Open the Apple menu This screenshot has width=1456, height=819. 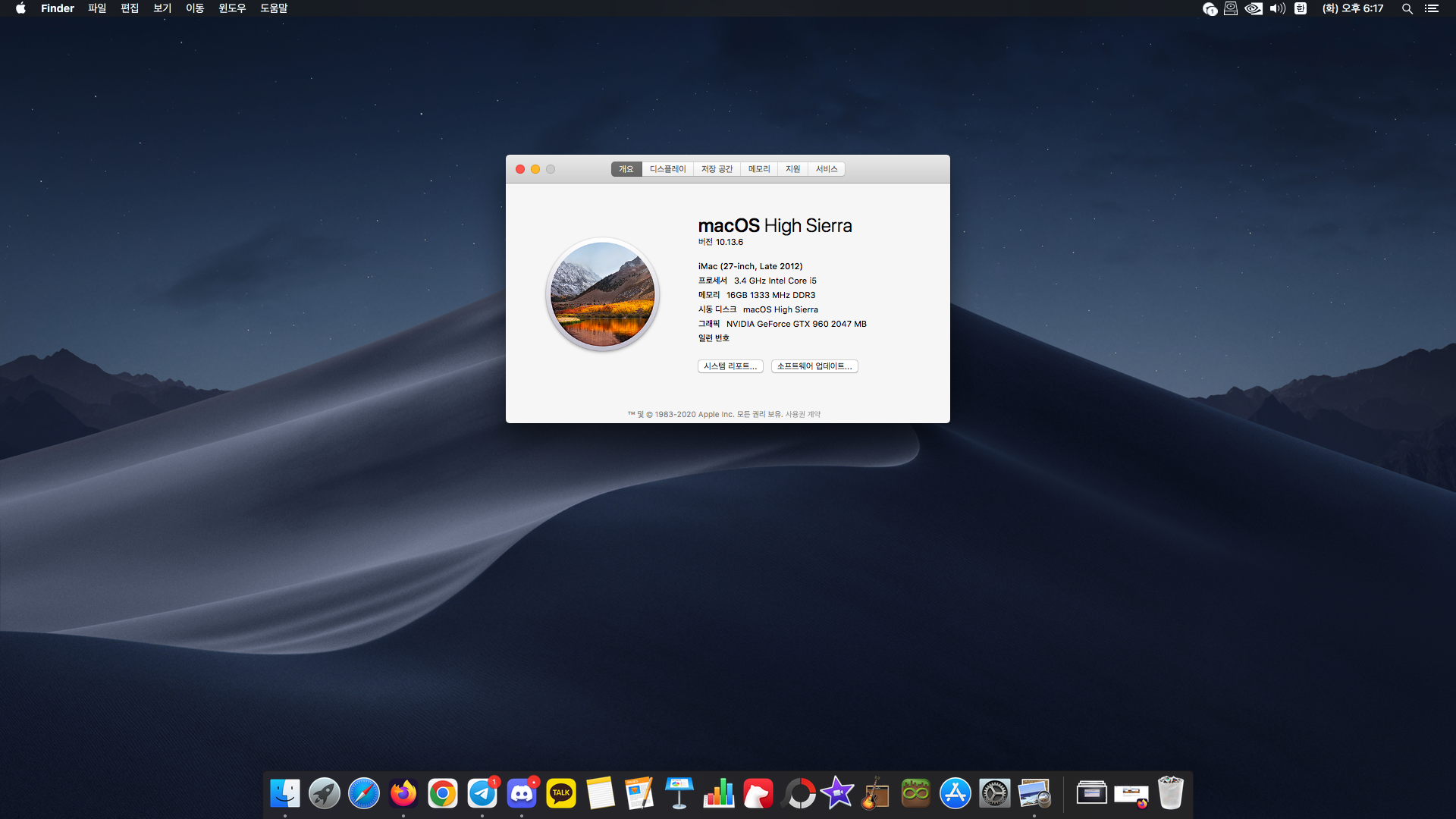[x=20, y=8]
